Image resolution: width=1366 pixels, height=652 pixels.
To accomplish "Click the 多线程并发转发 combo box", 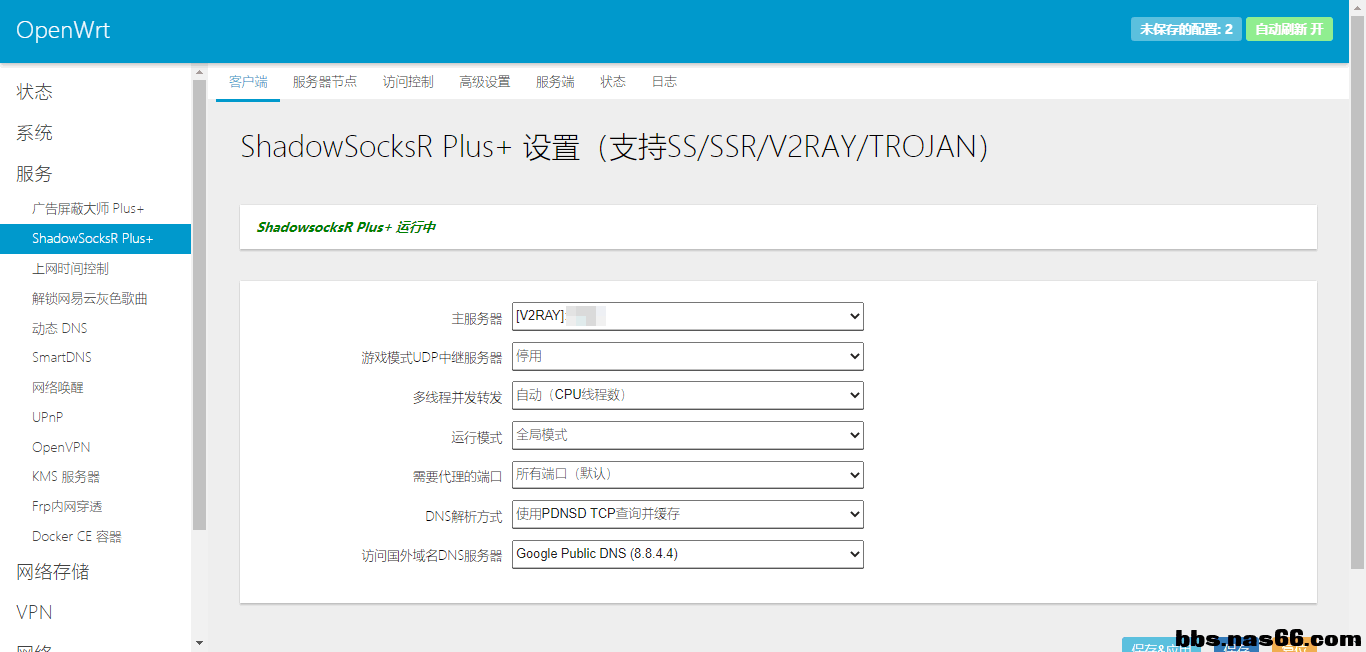I will [x=687, y=395].
